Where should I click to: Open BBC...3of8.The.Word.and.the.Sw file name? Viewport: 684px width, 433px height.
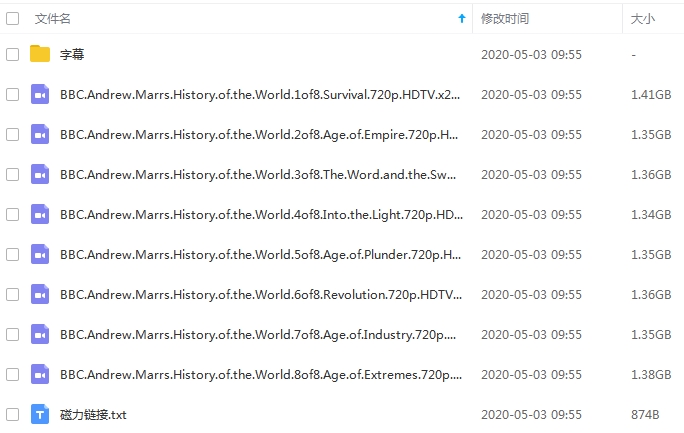pos(258,174)
